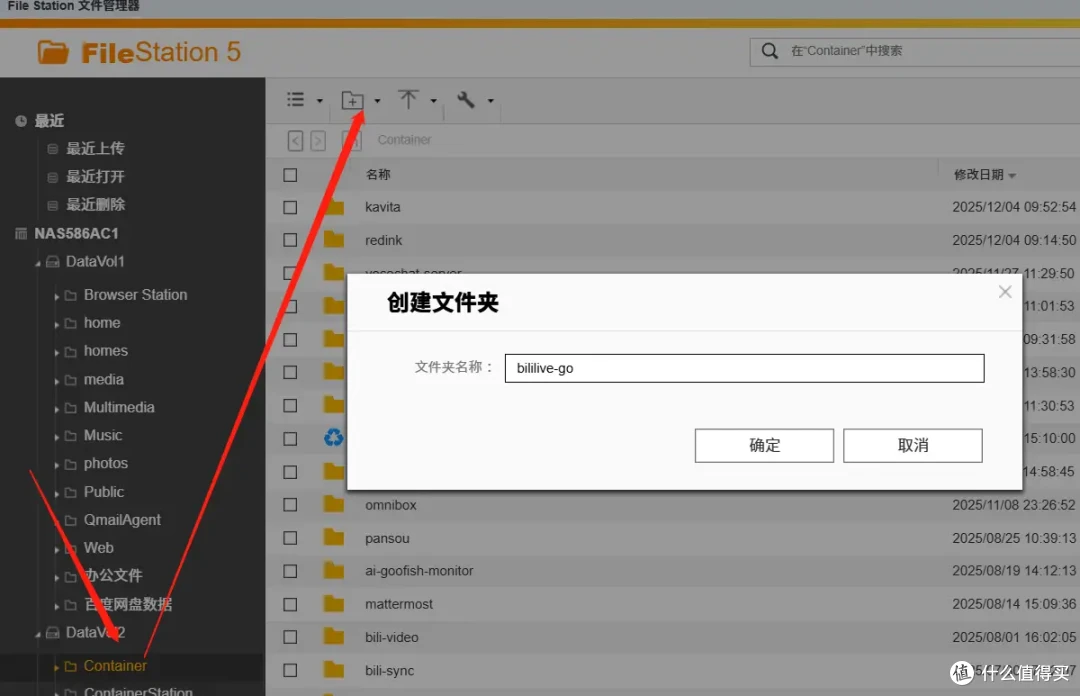
Task: Sort by the 修改日期 column header
Action: coord(979,175)
